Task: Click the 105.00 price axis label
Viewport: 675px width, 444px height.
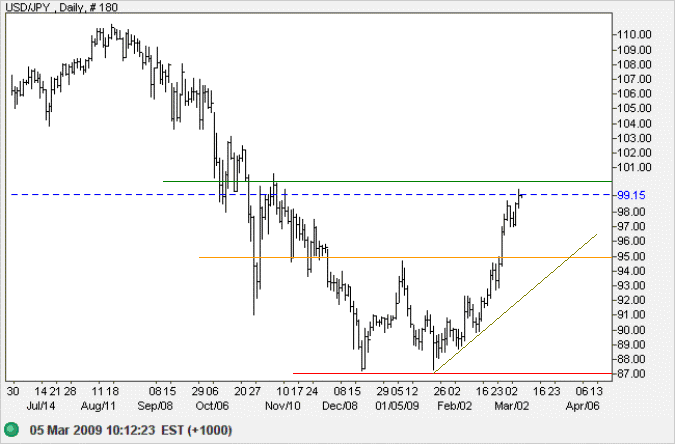Action: [634, 108]
